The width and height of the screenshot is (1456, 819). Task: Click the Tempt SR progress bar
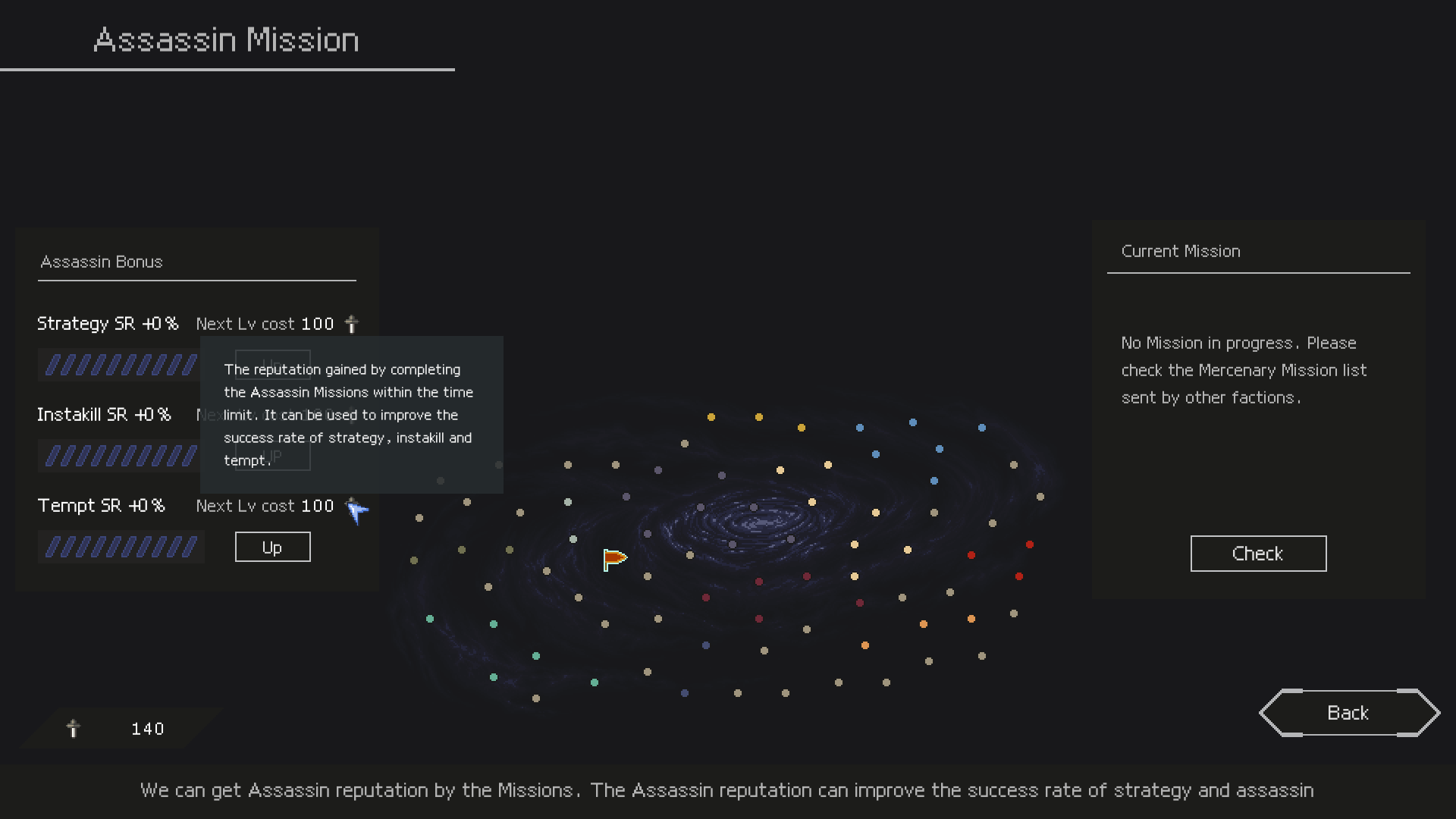(120, 548)
